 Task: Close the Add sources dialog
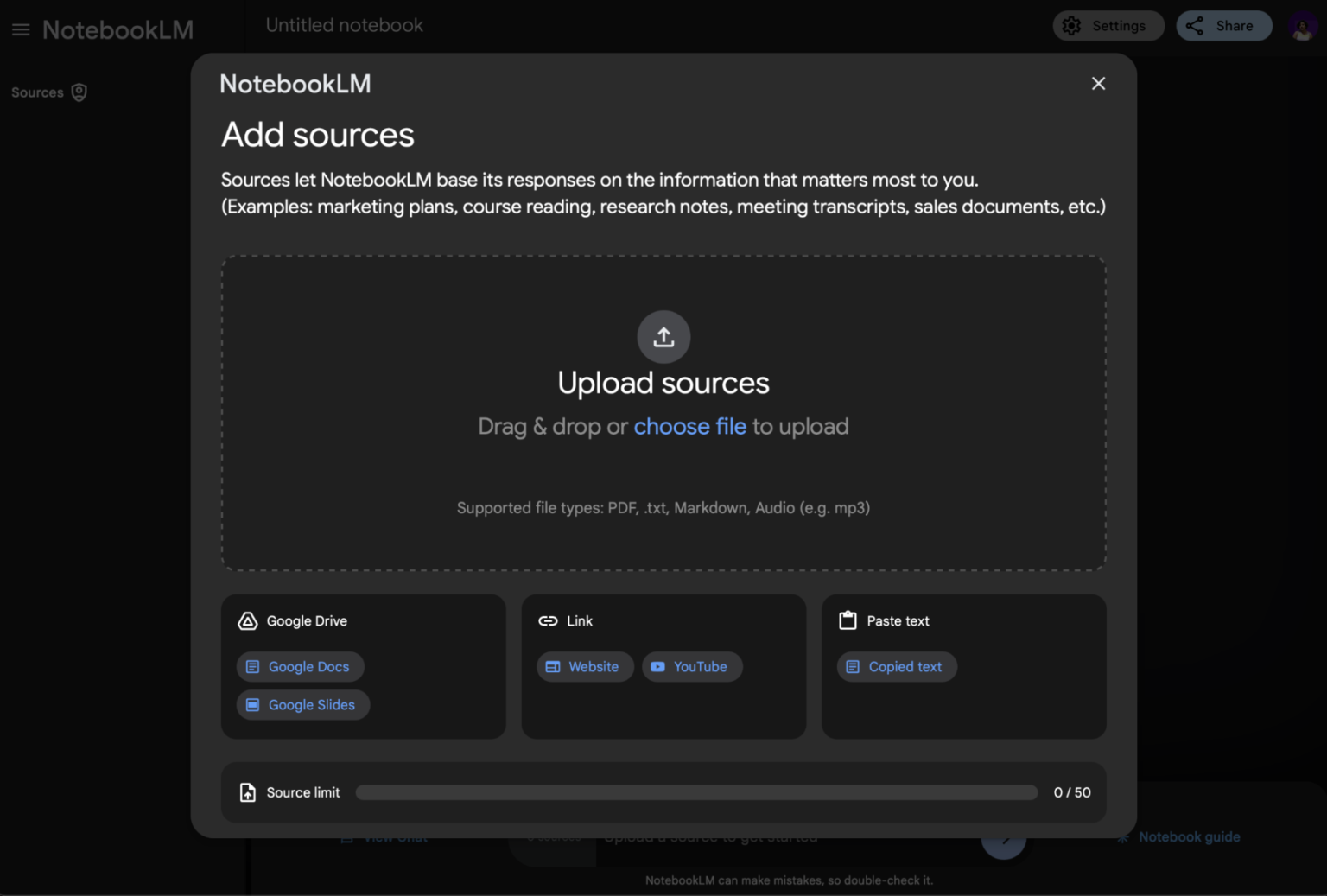[1098, 83]
